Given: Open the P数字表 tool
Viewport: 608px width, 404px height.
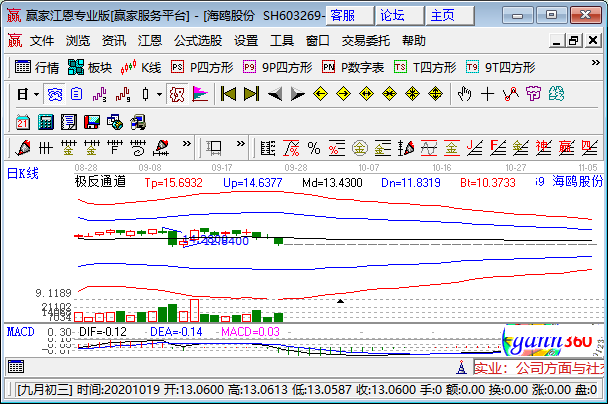Looking at the screenshot, I should coord(353,67).
